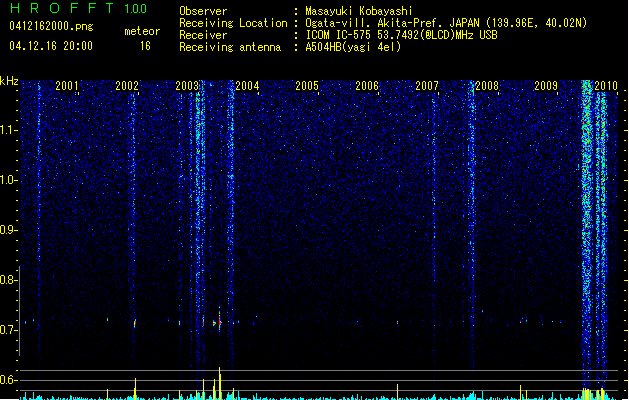Click the 1.1 kHz axis label
The image size is (629, 400).
click(x=9, y=130)
